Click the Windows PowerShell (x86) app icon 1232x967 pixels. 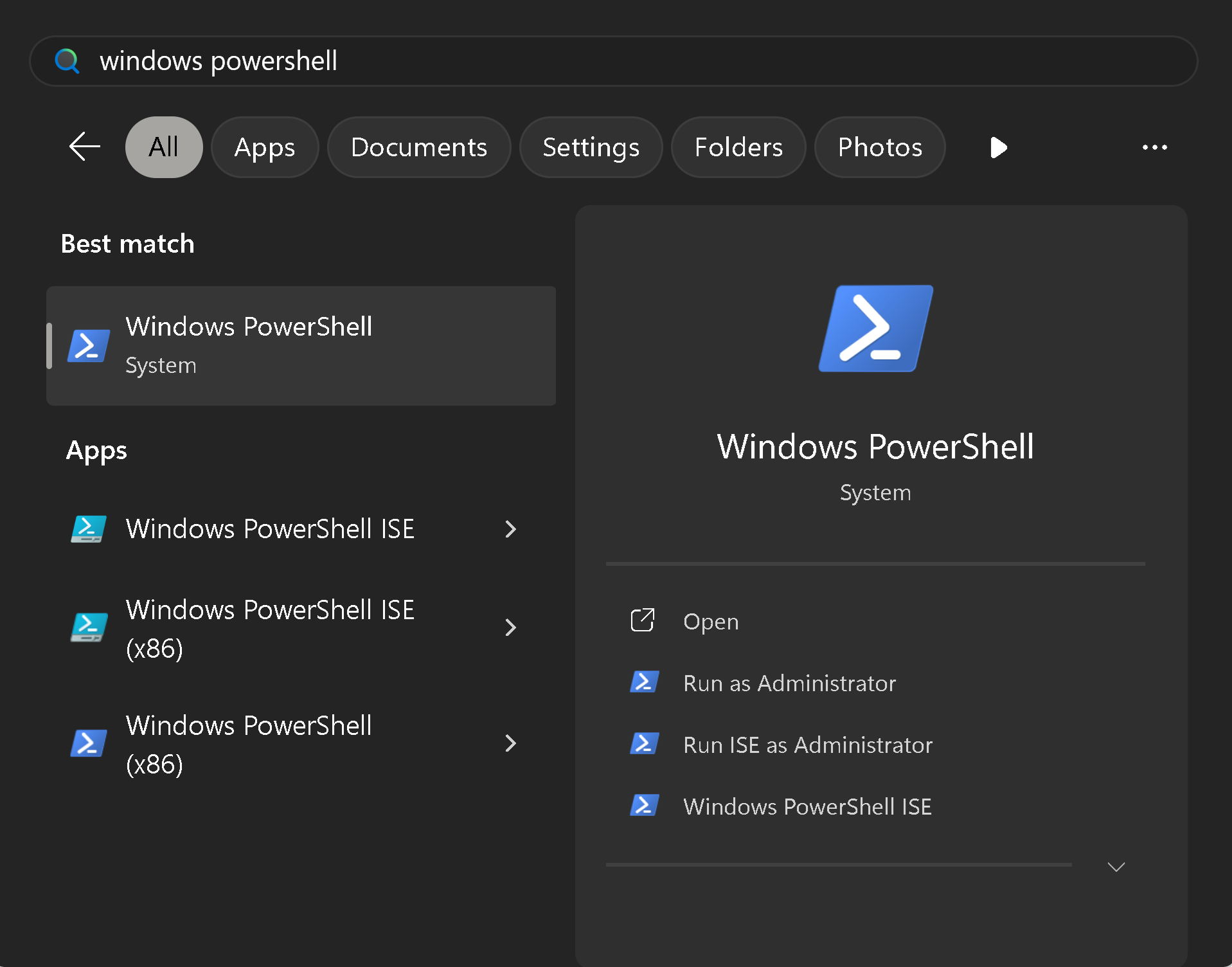tap(88, 743)
